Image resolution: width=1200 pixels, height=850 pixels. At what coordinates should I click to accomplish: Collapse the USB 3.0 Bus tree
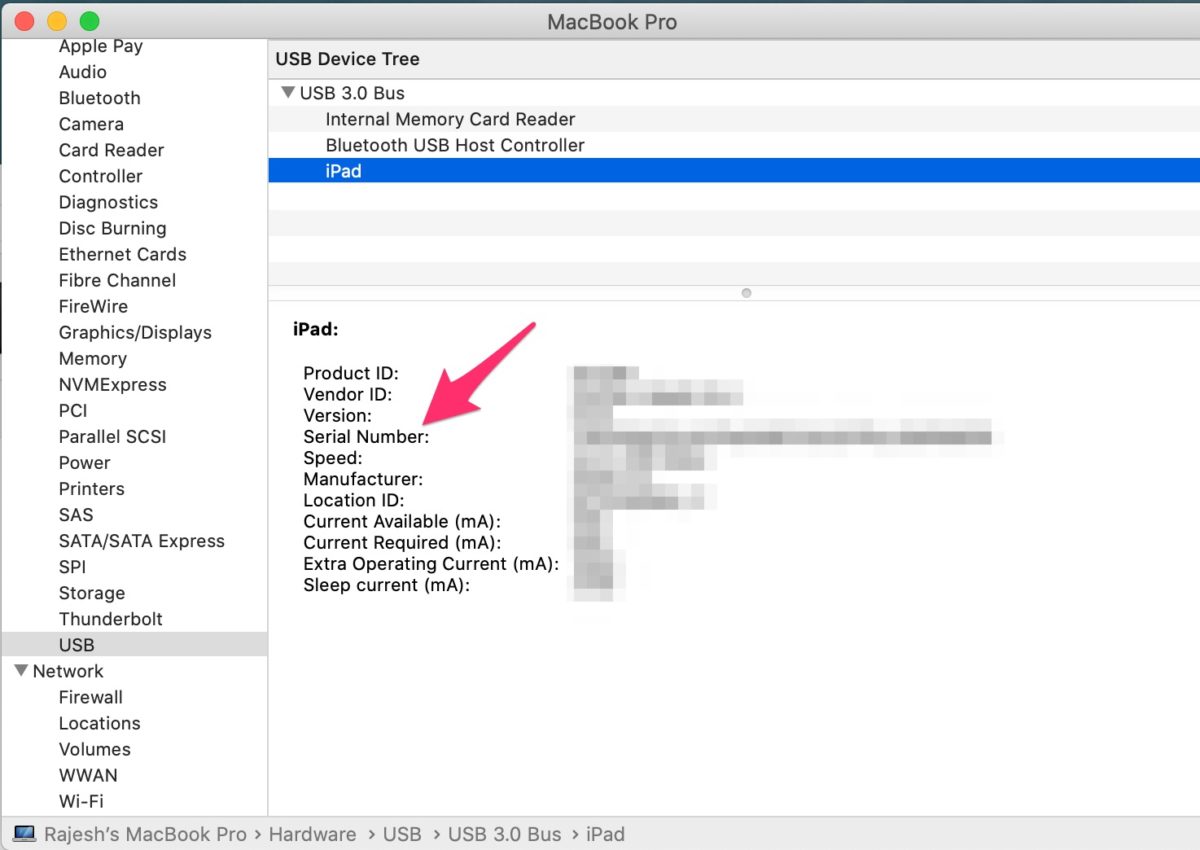coord(287,93)
